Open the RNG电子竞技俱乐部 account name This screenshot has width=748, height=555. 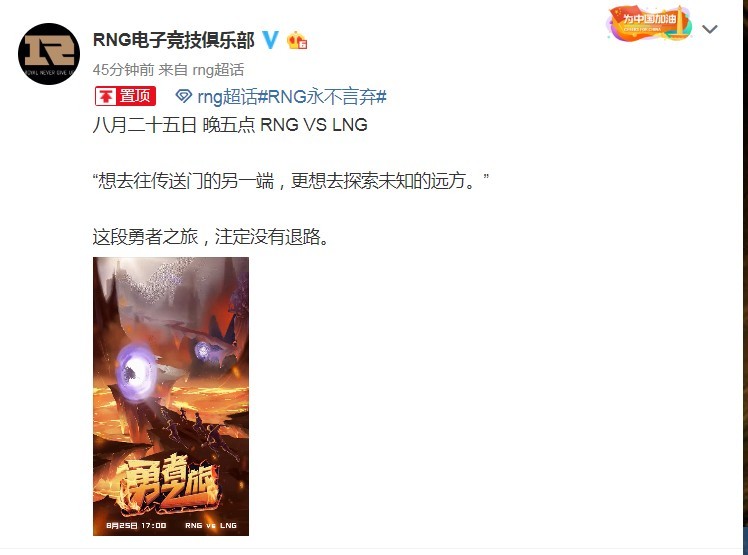[x=174, y=40]
